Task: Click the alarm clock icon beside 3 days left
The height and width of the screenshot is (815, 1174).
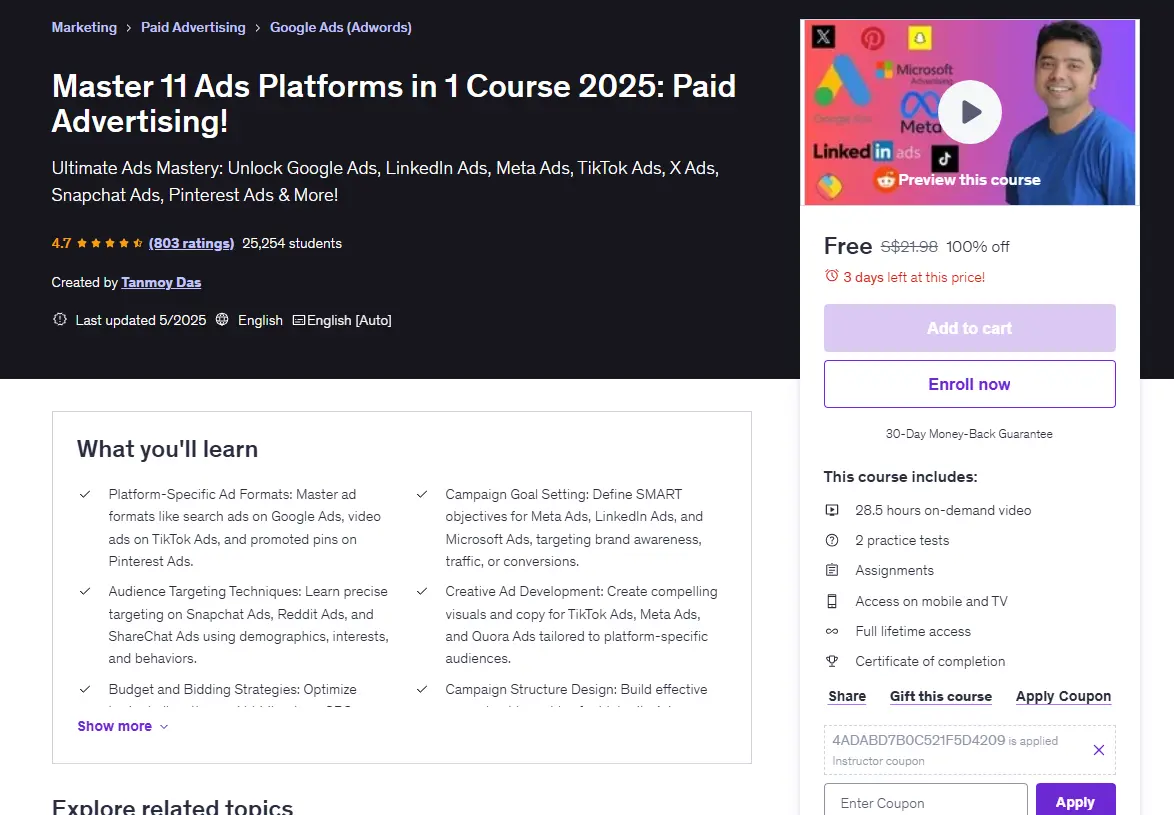Action: pos(831,276)
